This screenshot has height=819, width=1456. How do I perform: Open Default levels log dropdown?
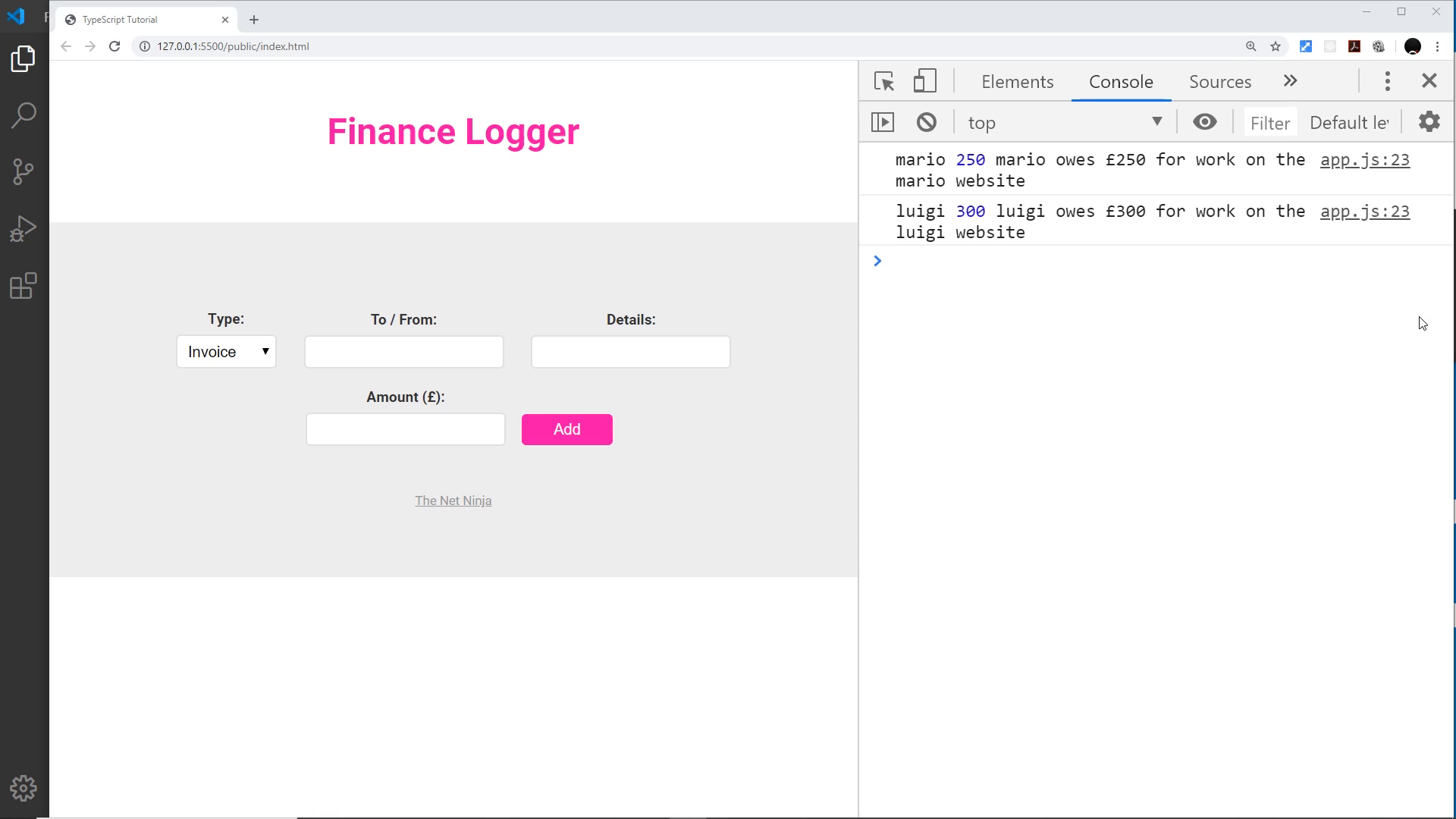pos(1349,123)
